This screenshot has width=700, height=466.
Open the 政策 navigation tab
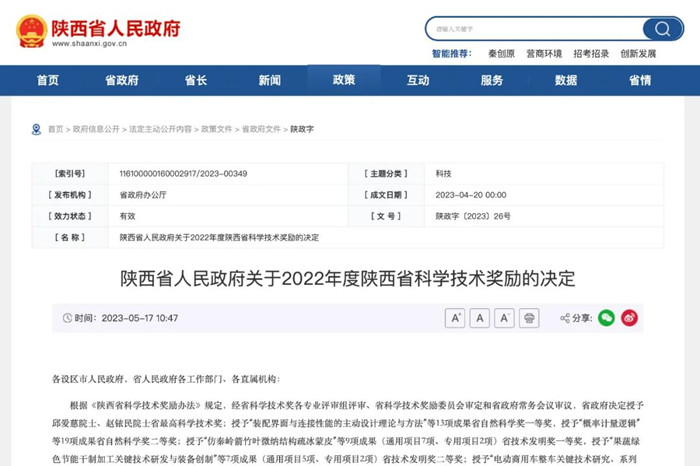pyautogui.click(x=344, y=80)
